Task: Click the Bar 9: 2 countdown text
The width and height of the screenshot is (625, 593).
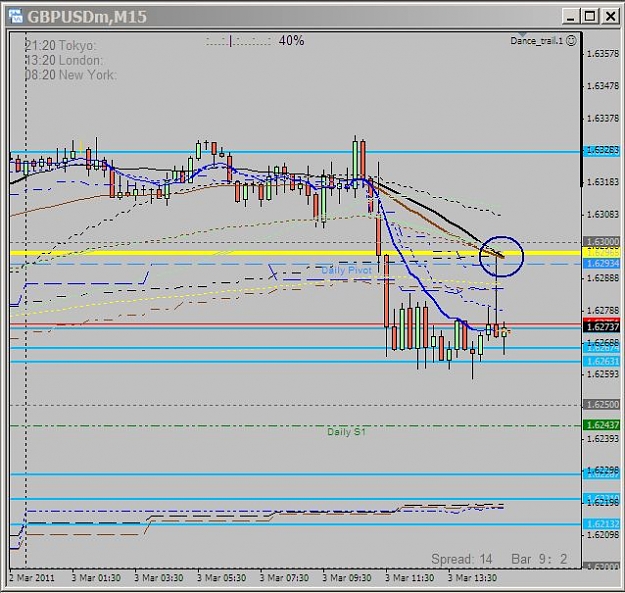Action: [x=539, y=559]
